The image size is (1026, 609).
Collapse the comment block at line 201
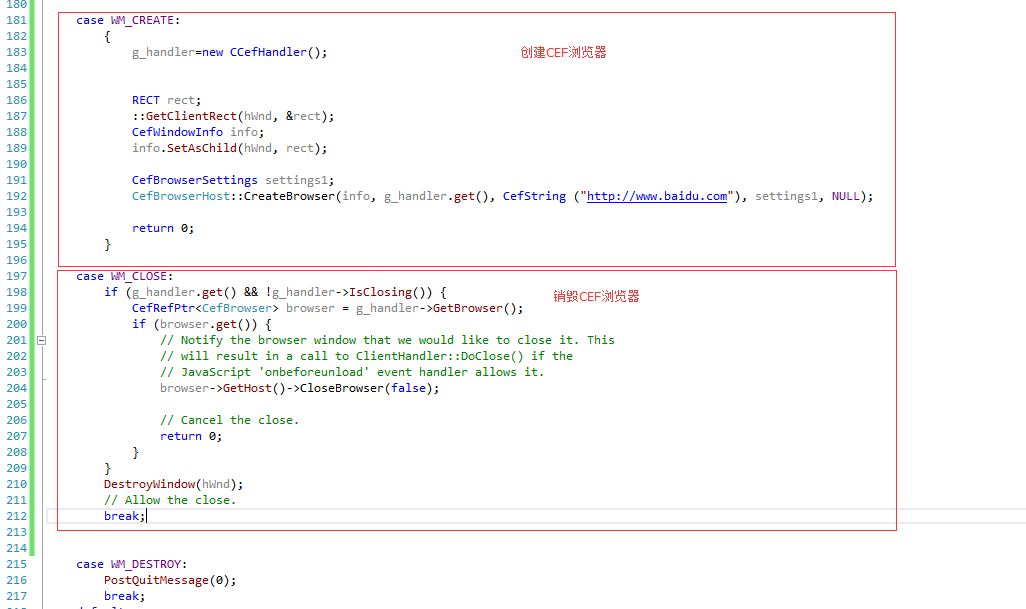41,340
